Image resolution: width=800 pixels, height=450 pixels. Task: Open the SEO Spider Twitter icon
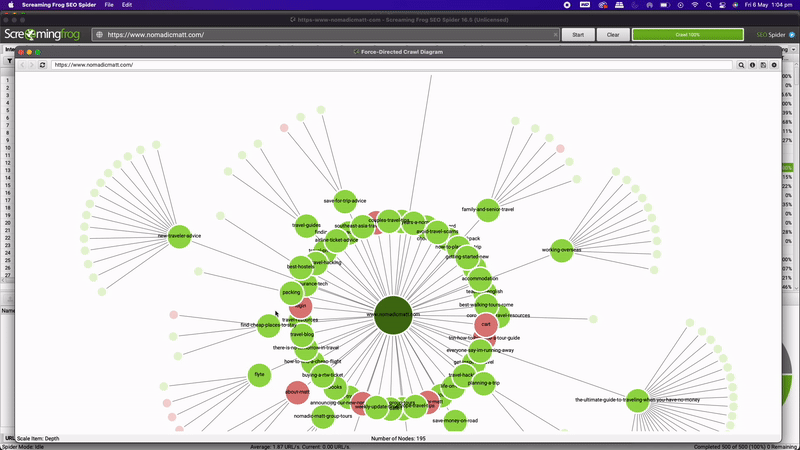coord(792,35)
